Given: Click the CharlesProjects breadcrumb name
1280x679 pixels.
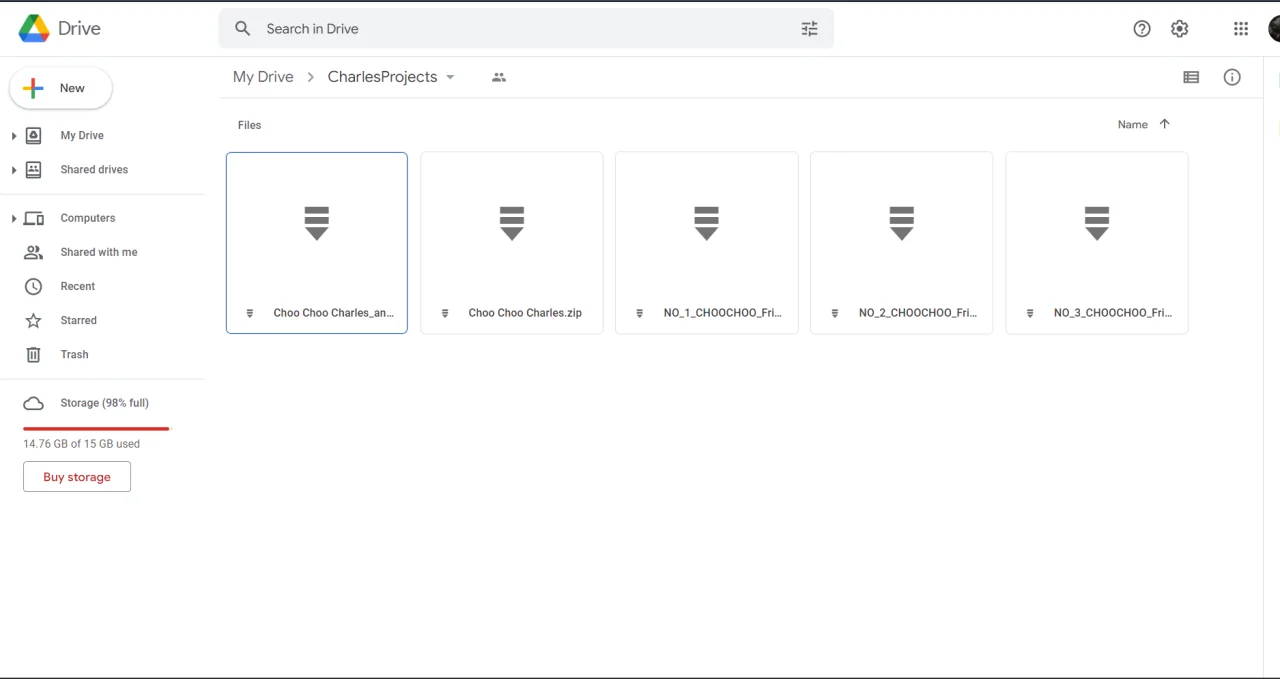Looking at the screenshot, I should (382, 77).
